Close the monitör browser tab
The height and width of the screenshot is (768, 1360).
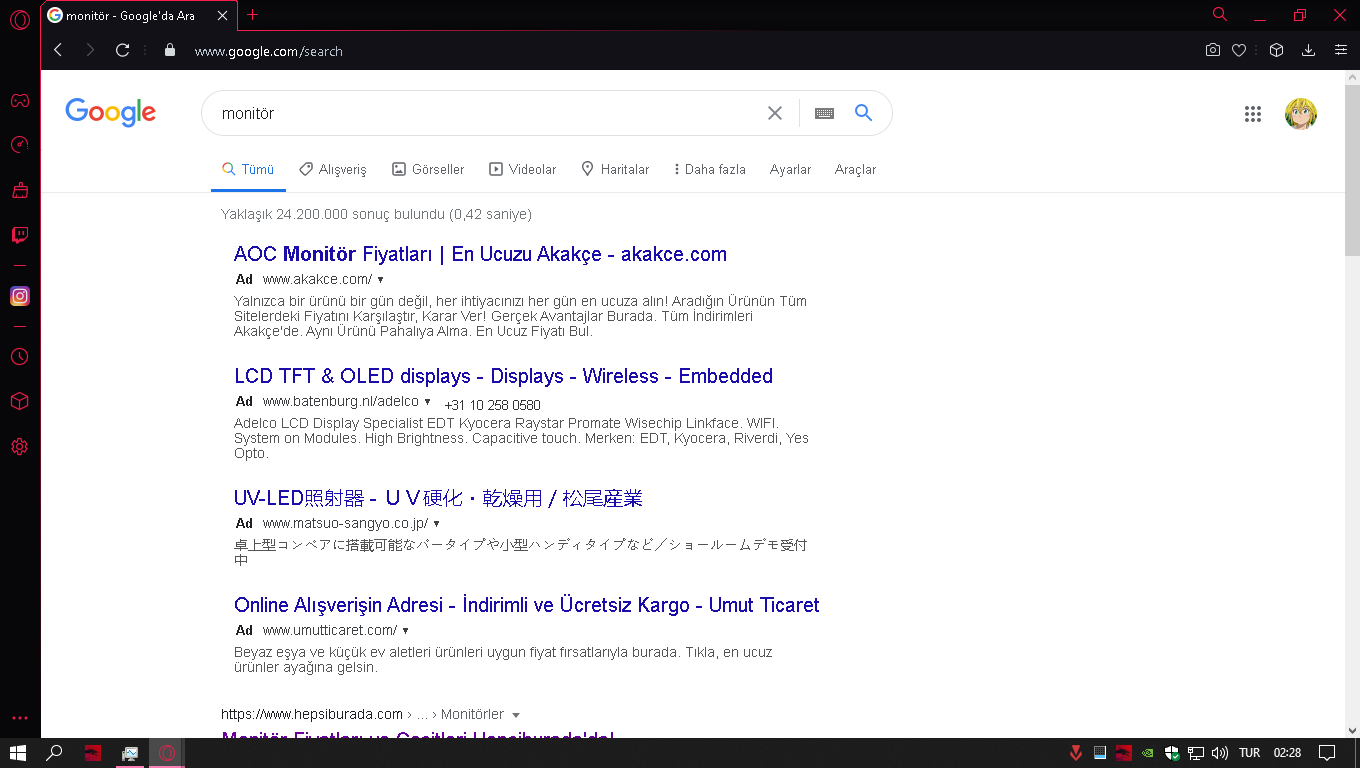(223, 15)
